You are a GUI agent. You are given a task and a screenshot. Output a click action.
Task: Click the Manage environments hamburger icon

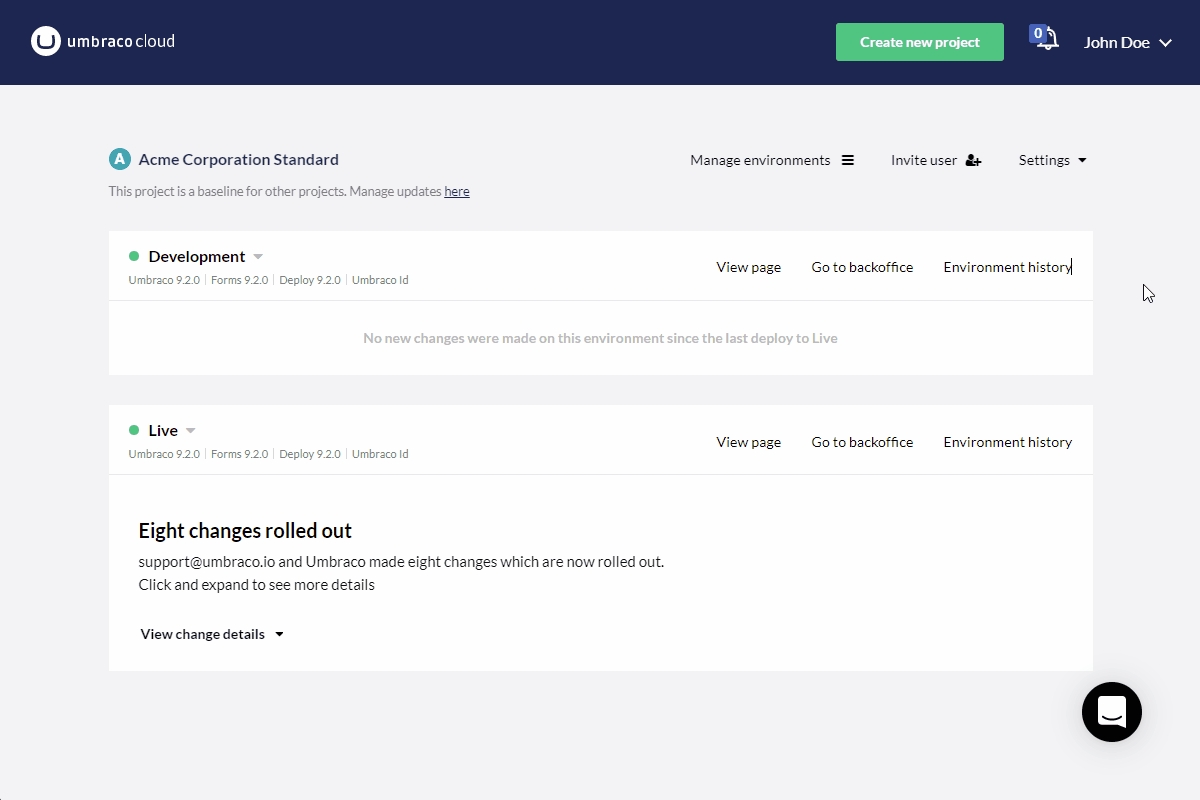point(848,160)
